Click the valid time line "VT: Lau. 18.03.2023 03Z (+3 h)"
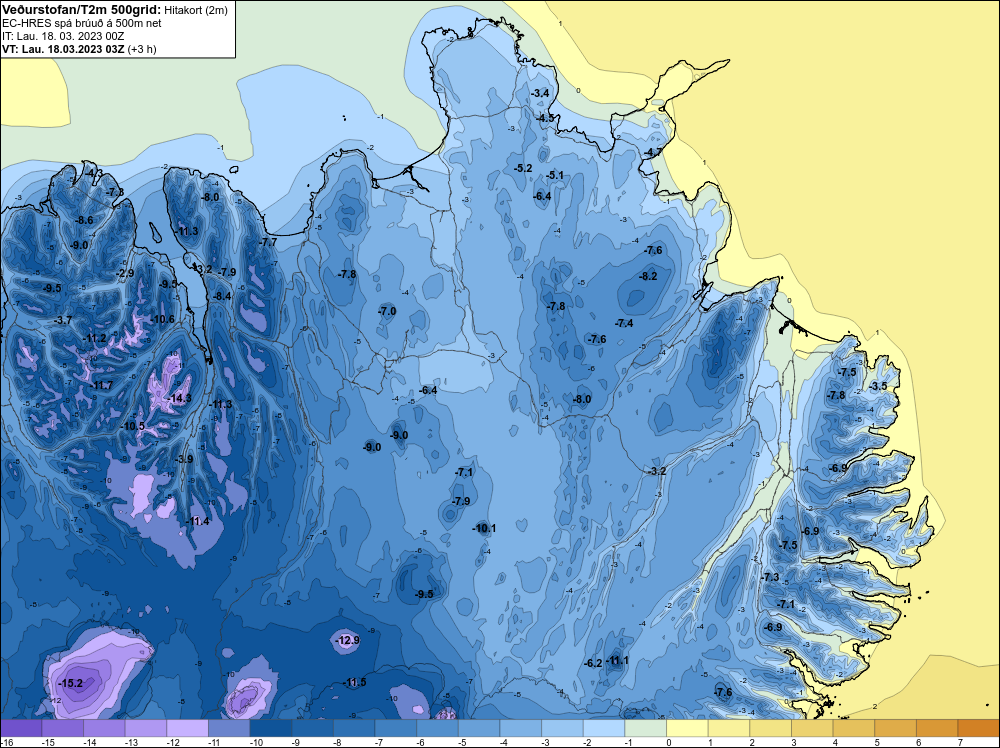Viewport: 1000px width, 748px height. 79,48
